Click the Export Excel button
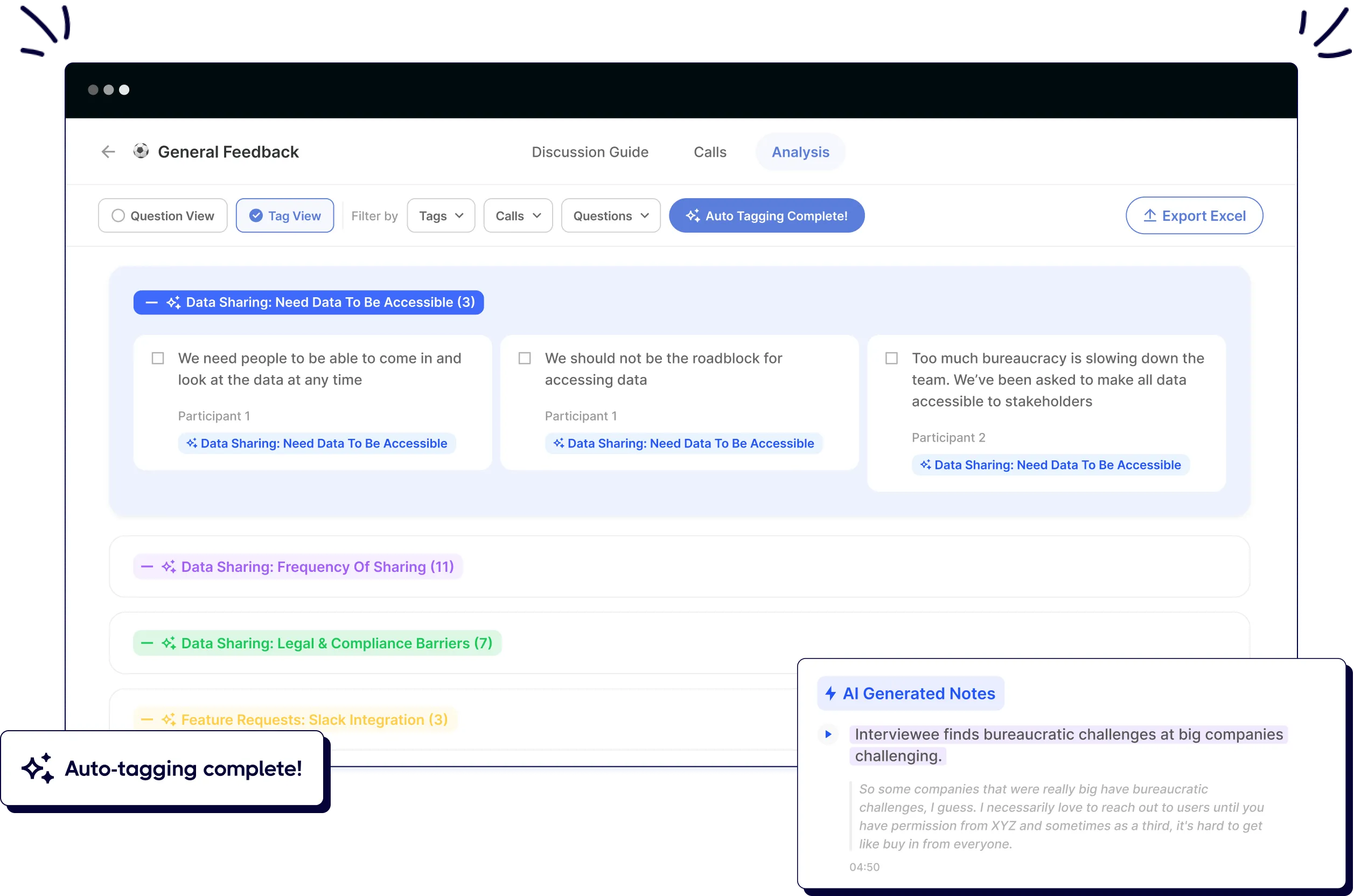The width and height of the screenshot is (1354, 896). (x=1194, y=215)
